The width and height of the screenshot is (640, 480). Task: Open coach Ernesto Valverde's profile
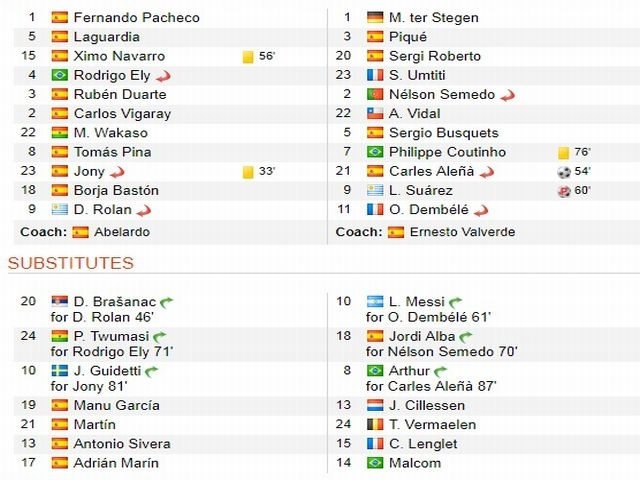[x=462, y=232]
